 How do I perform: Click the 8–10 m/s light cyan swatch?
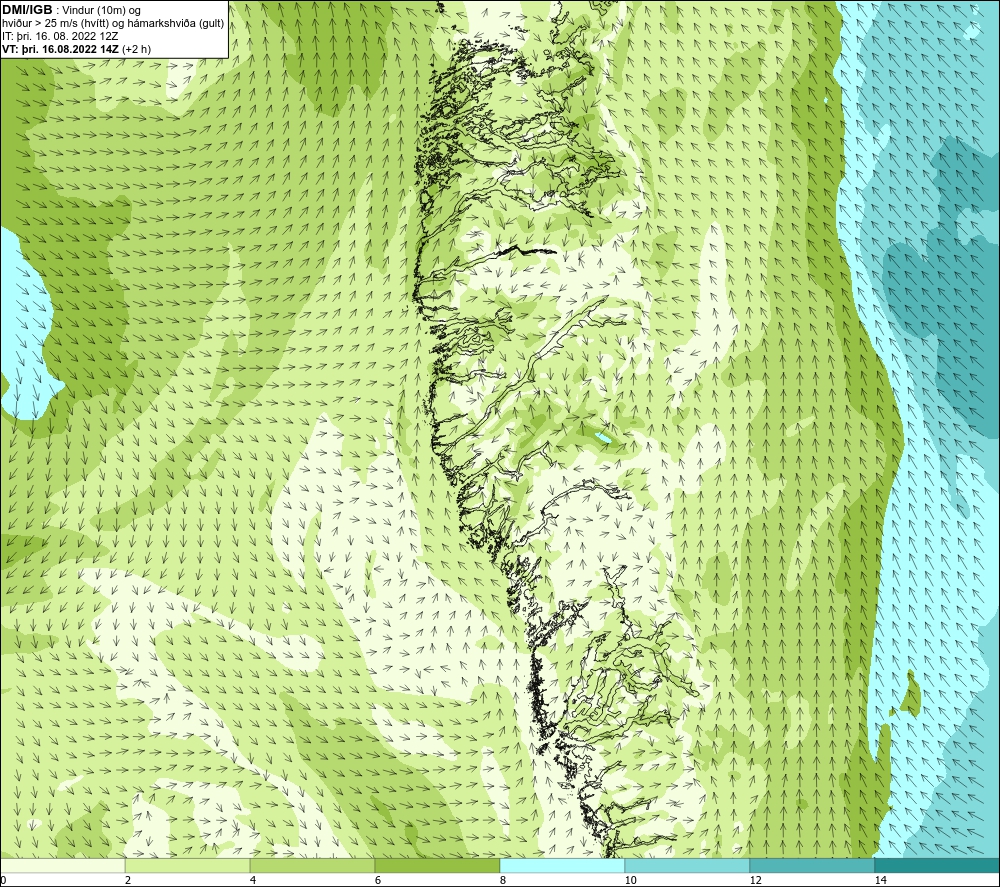tap(562, 865)
